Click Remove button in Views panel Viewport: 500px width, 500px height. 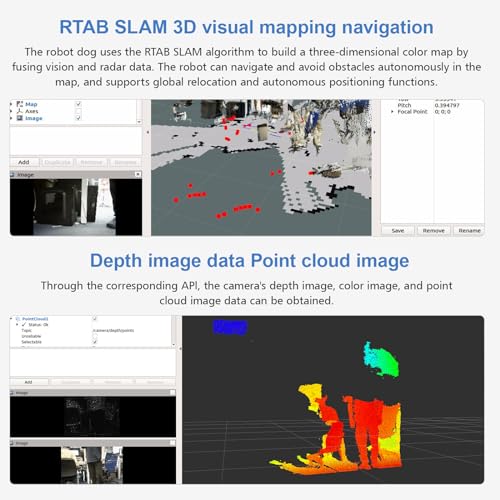(x=433, y=231)
